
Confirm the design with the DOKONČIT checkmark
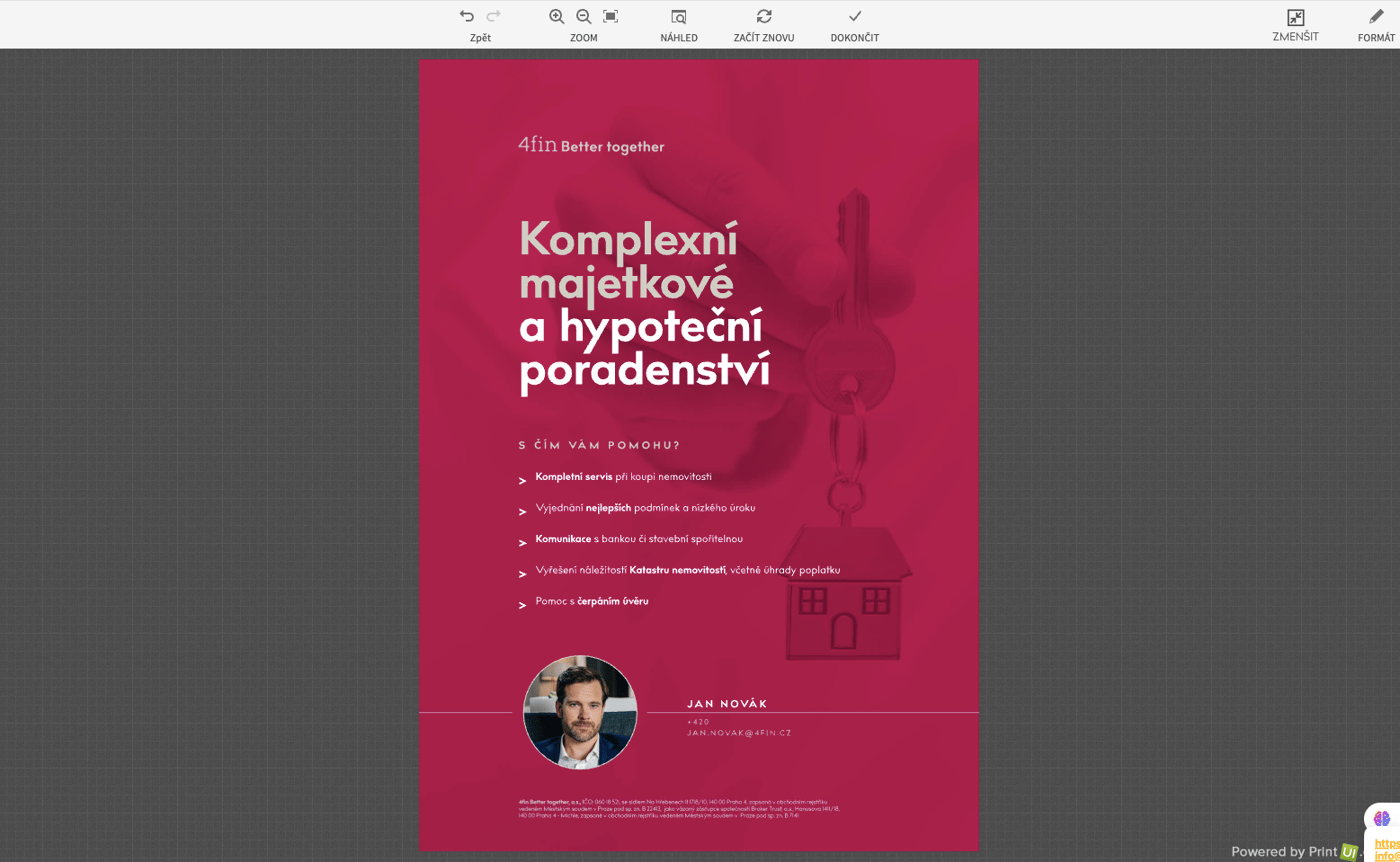[x=854, y=16]
